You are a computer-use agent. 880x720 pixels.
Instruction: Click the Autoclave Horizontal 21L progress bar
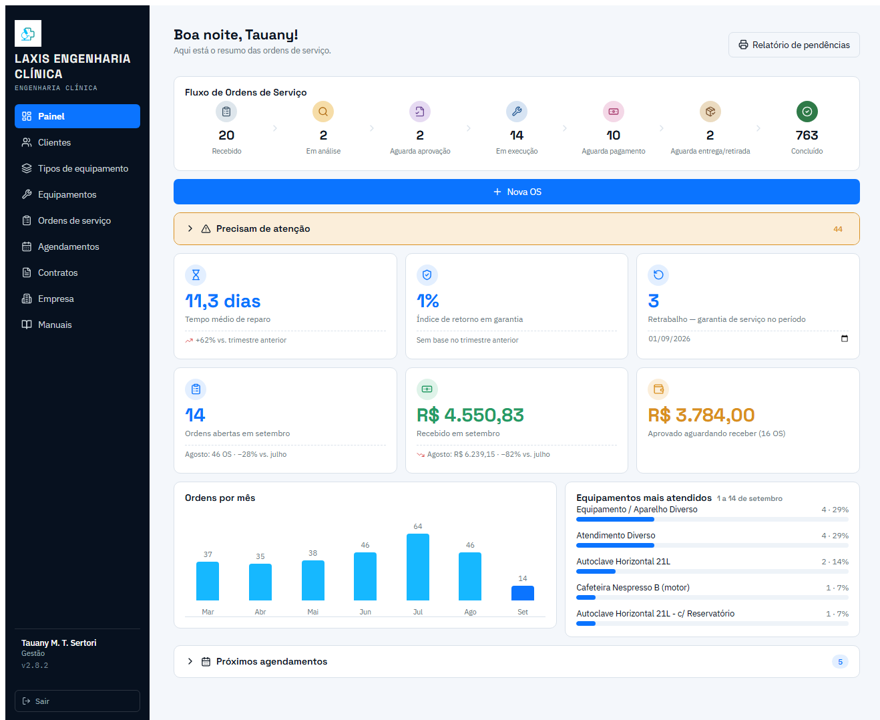pos(712,571)
